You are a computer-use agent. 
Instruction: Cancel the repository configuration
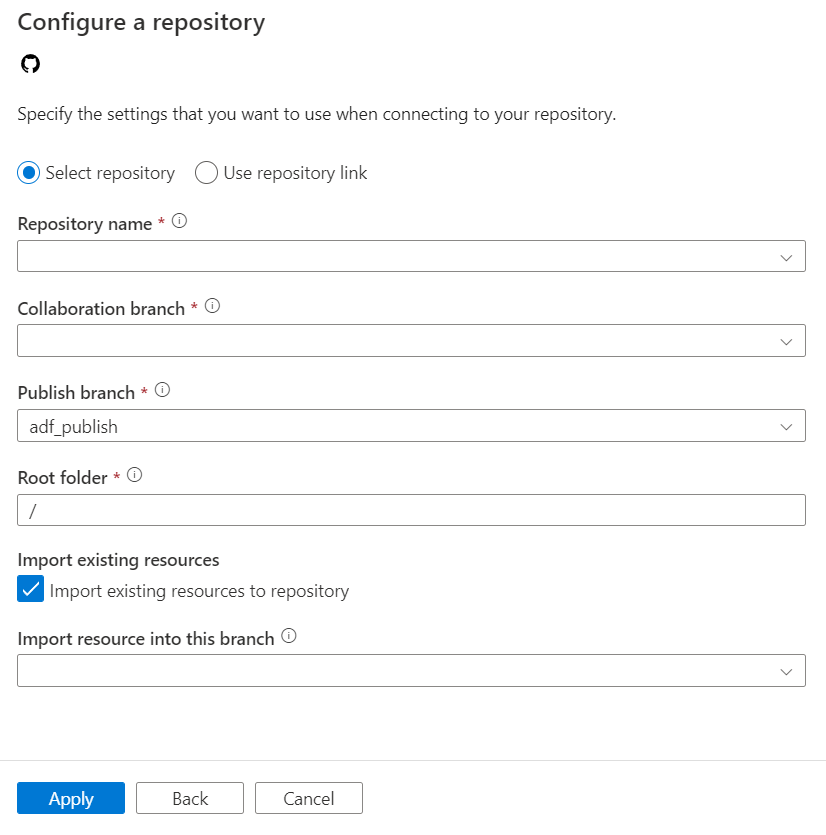pyautogui.click(x=308, y=798)
